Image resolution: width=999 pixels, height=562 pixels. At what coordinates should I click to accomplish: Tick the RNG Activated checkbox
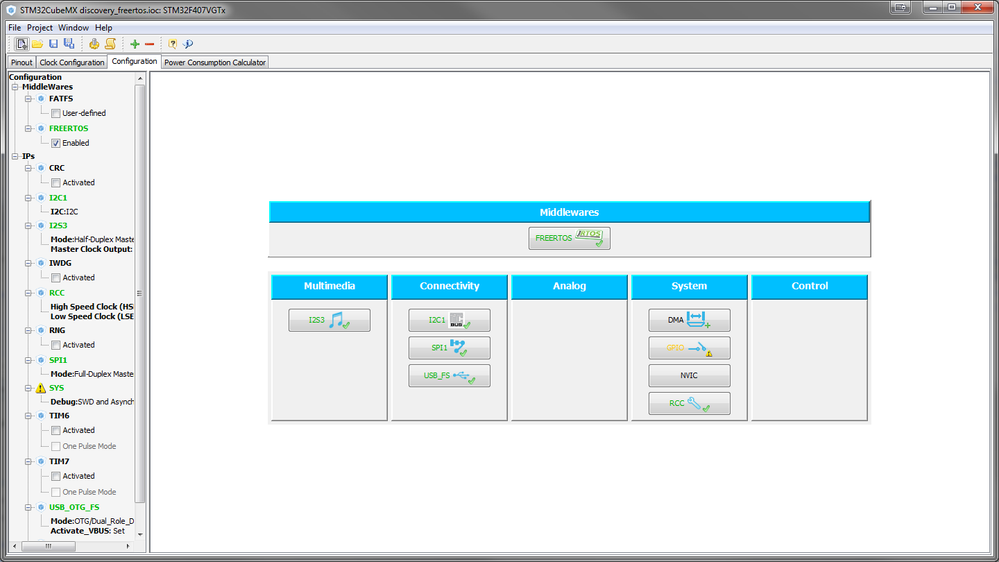[x=56, y=345]
